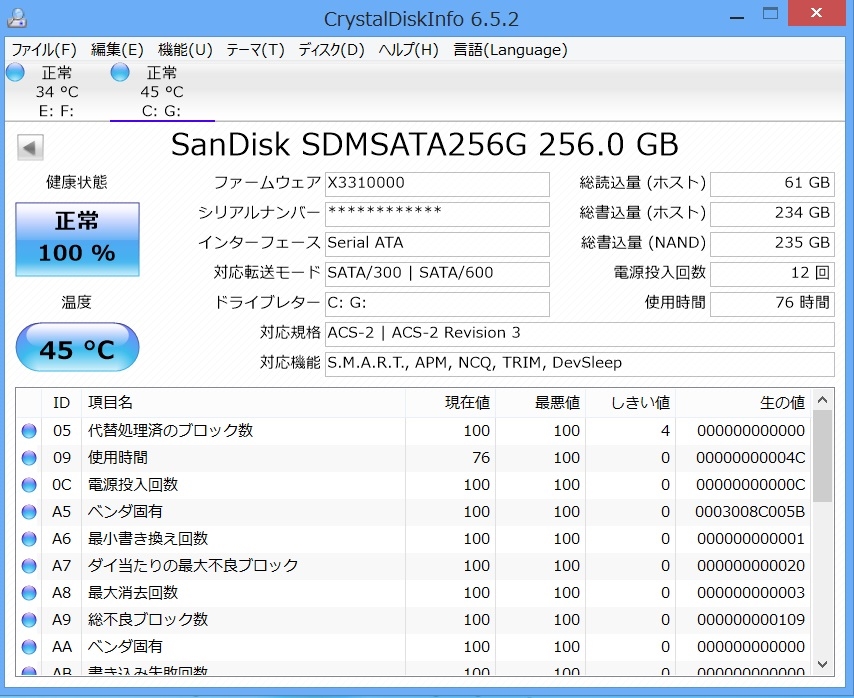Open the ヘルプ(H) menu
Viewport: 854px width, 698px height.
tap(408, 50)
